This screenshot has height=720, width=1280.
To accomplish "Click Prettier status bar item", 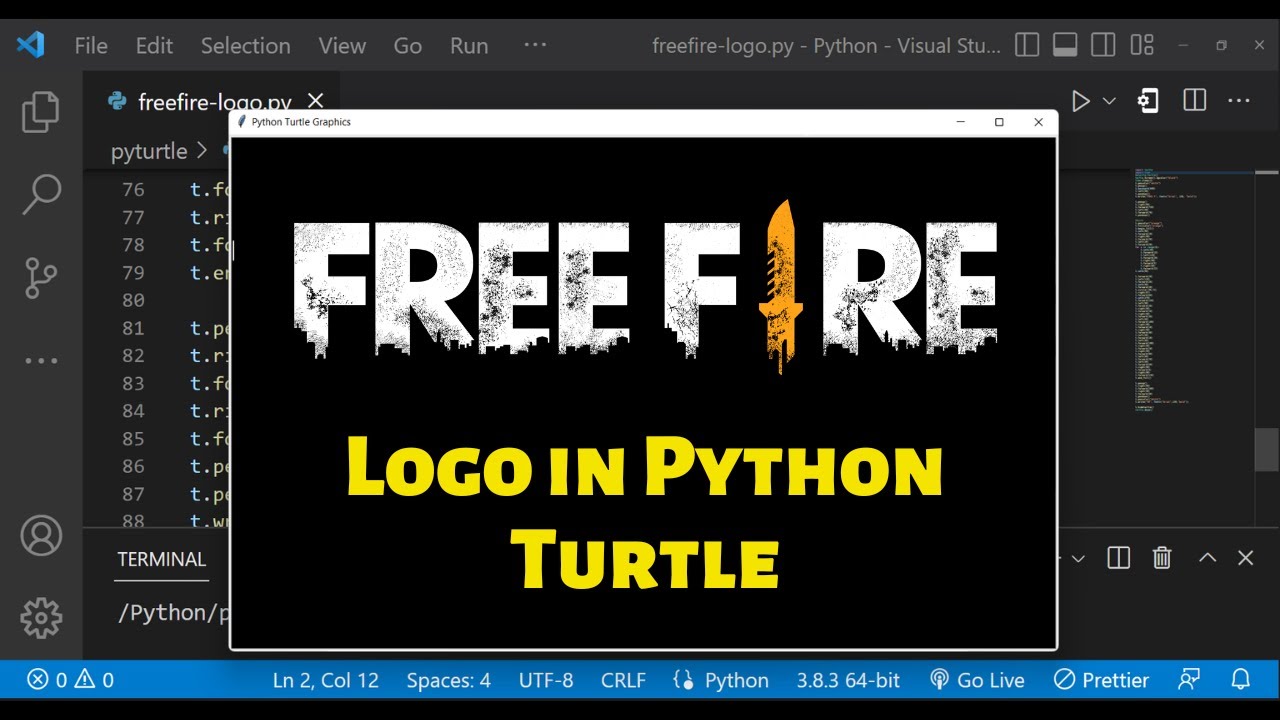I will [1102, 680].
